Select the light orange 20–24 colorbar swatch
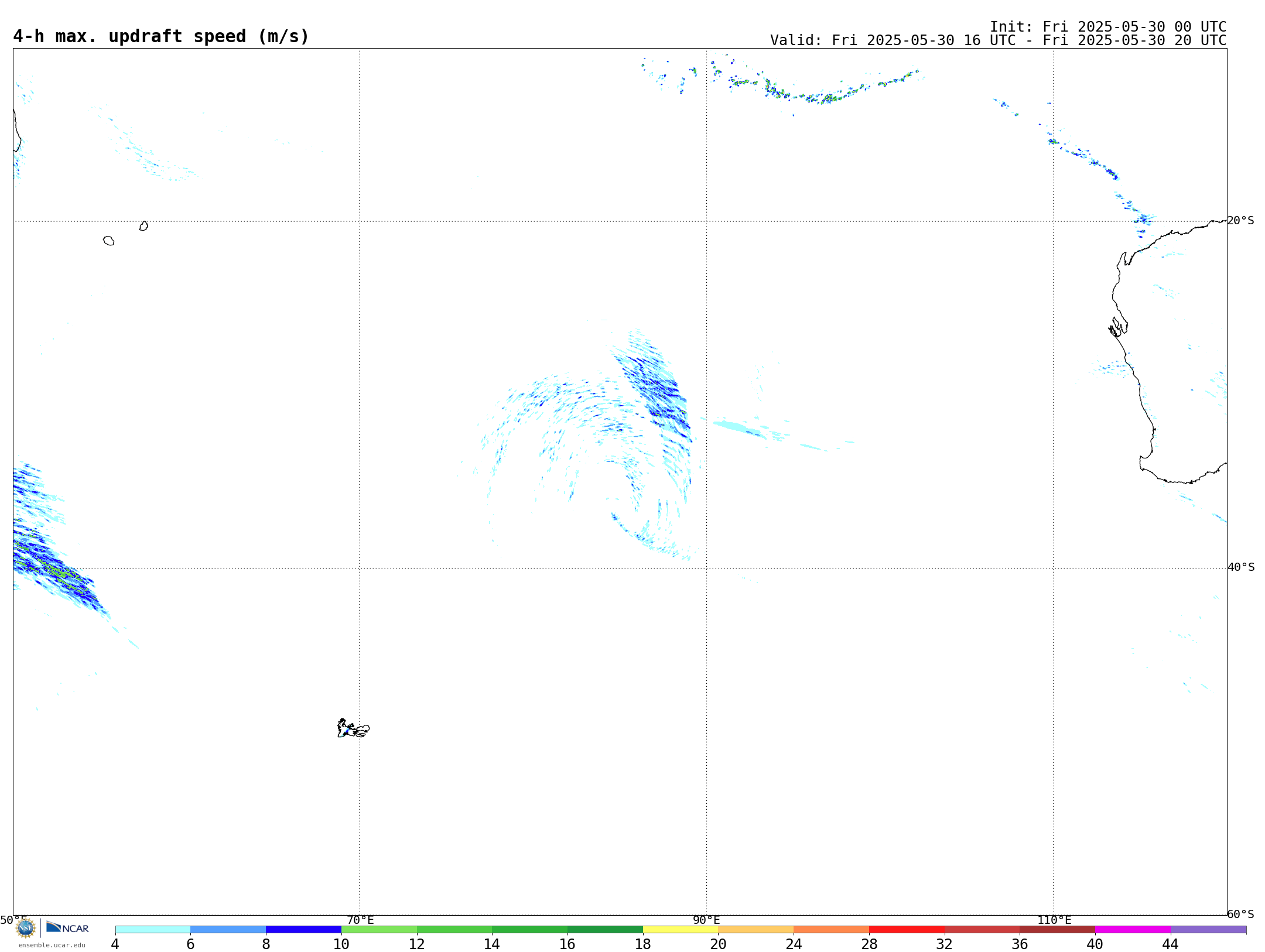Viewport: 1265px width, 952px height. [756, 929]
